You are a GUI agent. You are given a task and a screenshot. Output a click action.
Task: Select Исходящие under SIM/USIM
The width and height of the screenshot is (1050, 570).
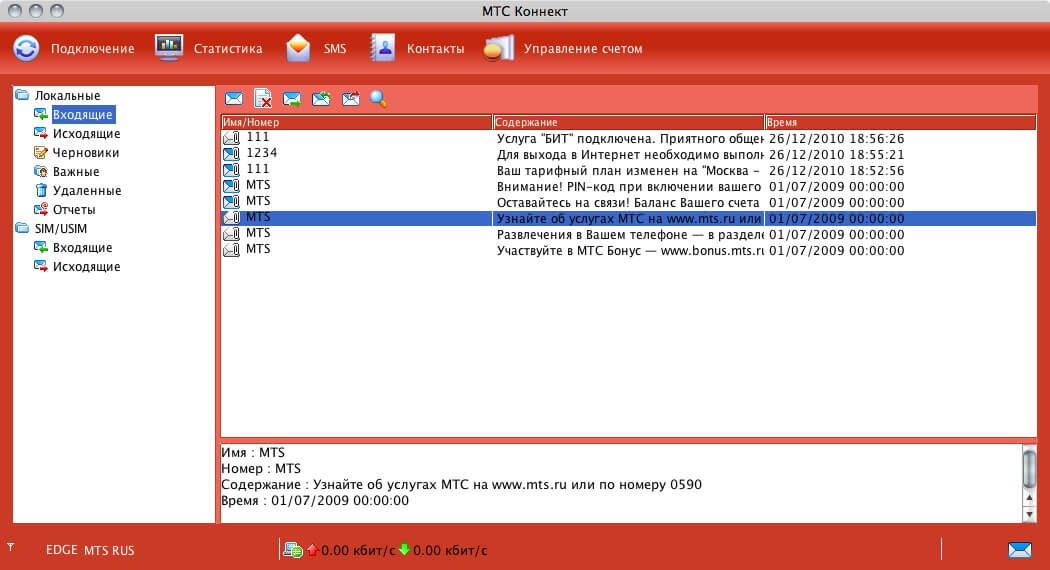pyautogui.click(x=86, y=267)
